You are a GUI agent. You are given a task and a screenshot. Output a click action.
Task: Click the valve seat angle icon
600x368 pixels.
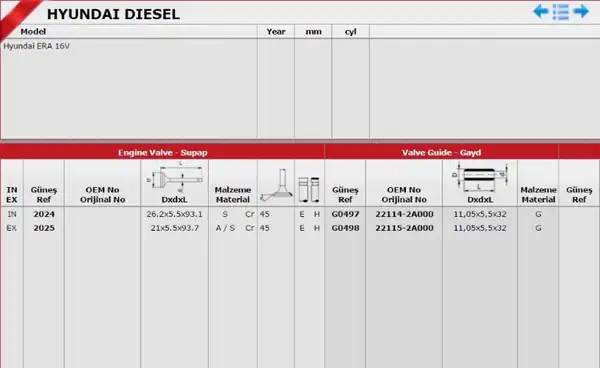(276, 185)
